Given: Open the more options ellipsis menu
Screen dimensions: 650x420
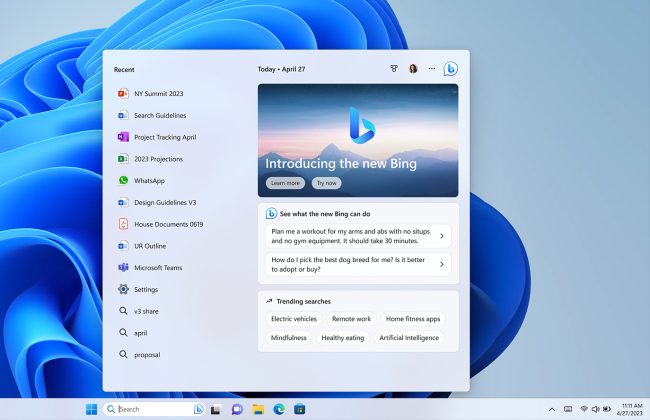Looking at the screenshot, I should [x=432, y=69].
